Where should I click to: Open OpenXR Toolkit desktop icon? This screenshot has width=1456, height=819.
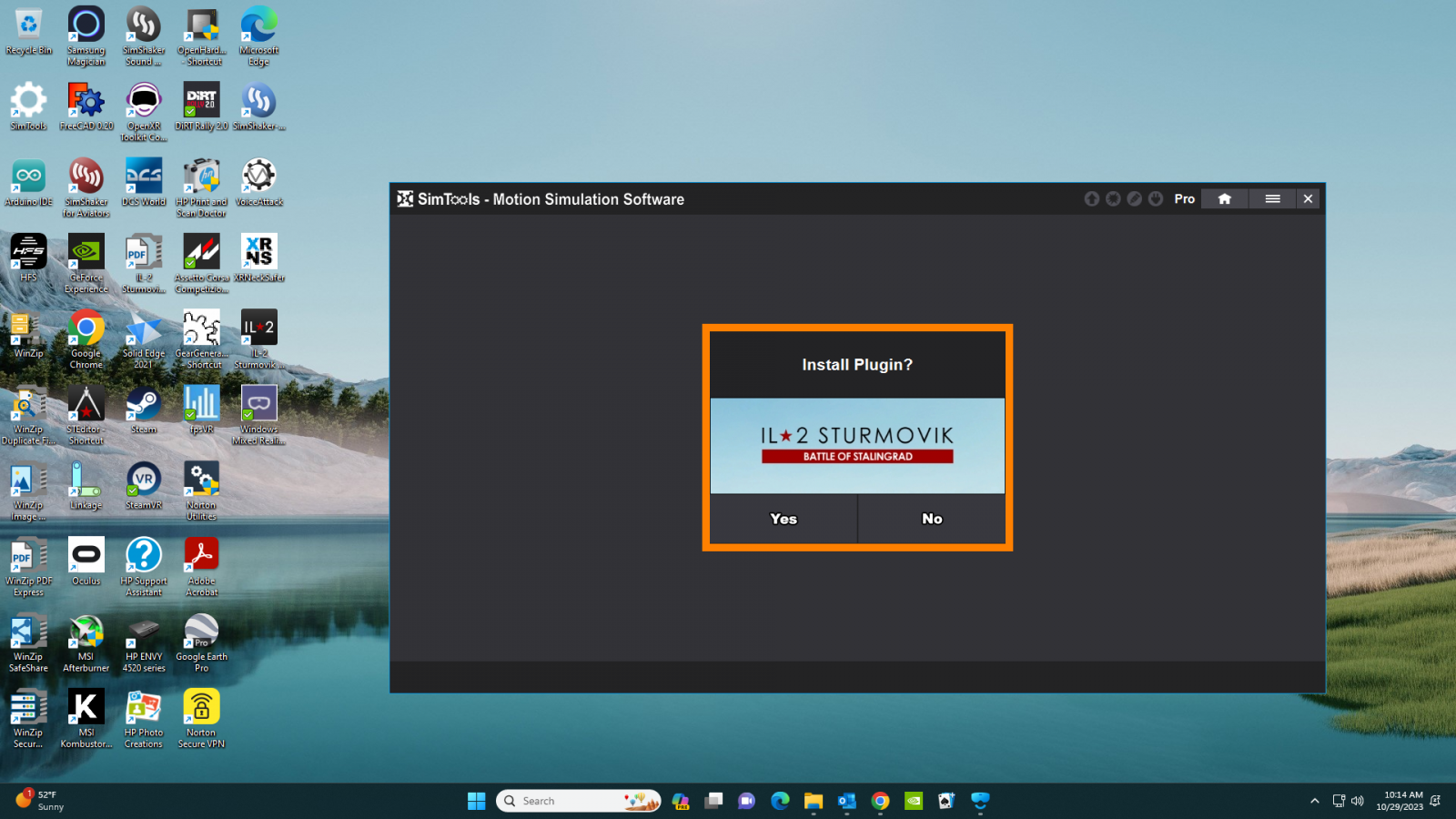pos(144,112)
